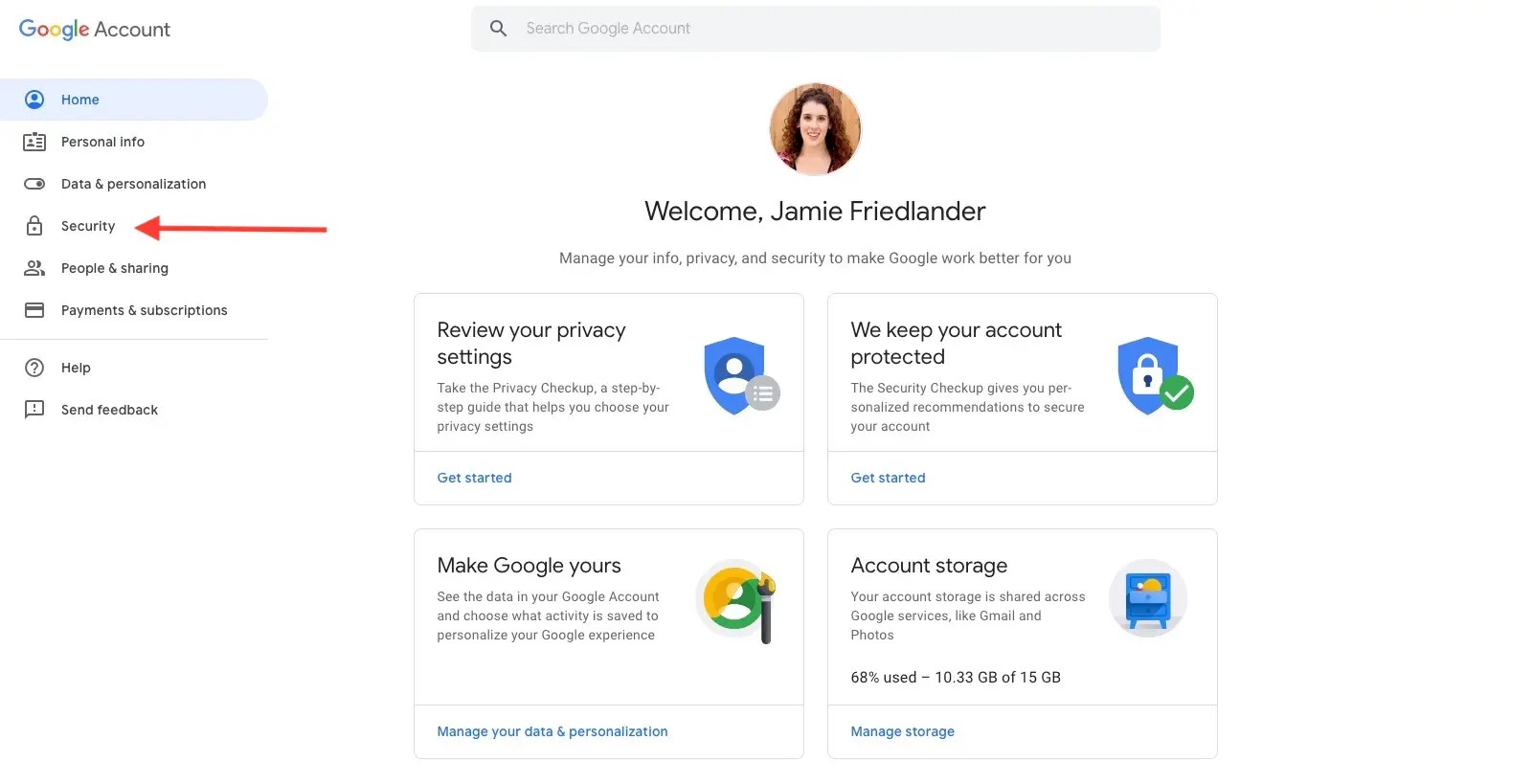Screen dimensions: 1533x784
Task: Click the Security lock icon
Action: click(x=34, y=226)
